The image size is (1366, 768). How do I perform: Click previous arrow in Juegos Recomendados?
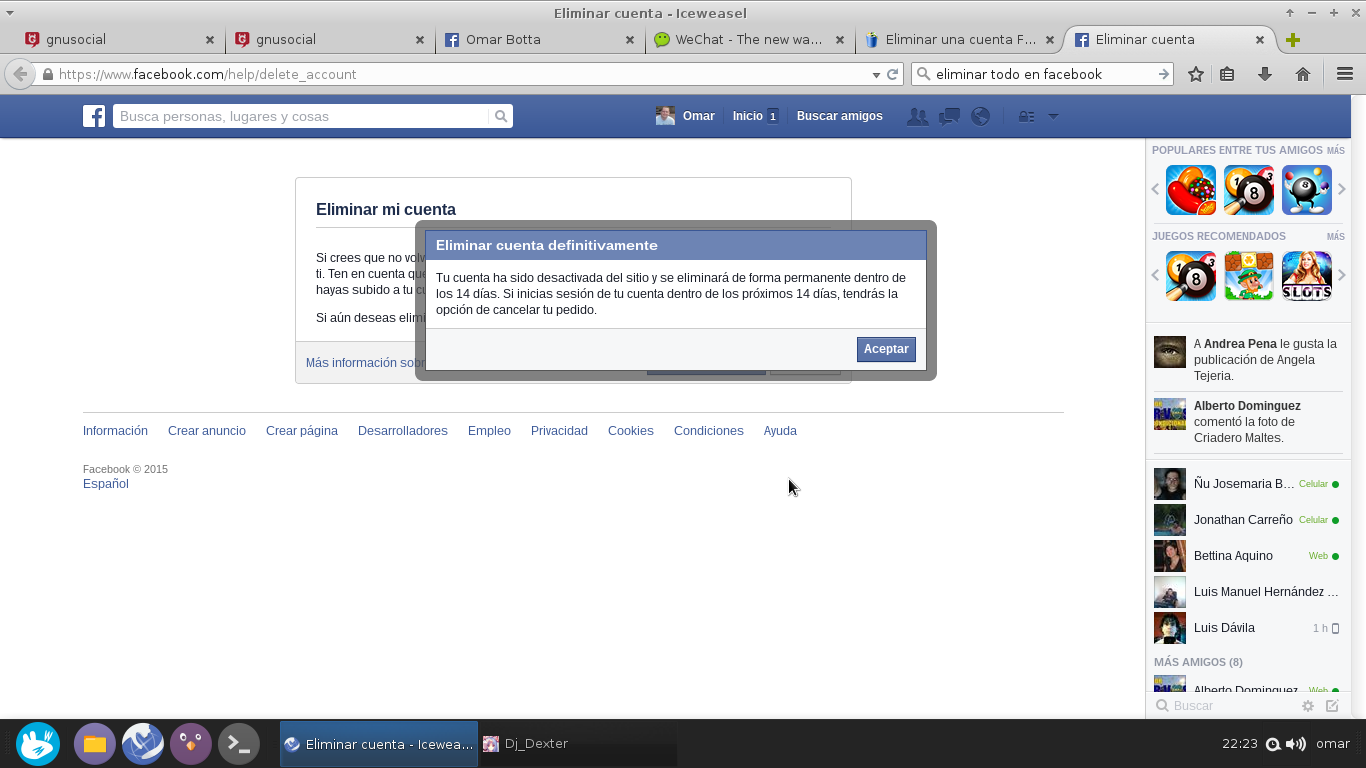click(x=1155, y=275)
